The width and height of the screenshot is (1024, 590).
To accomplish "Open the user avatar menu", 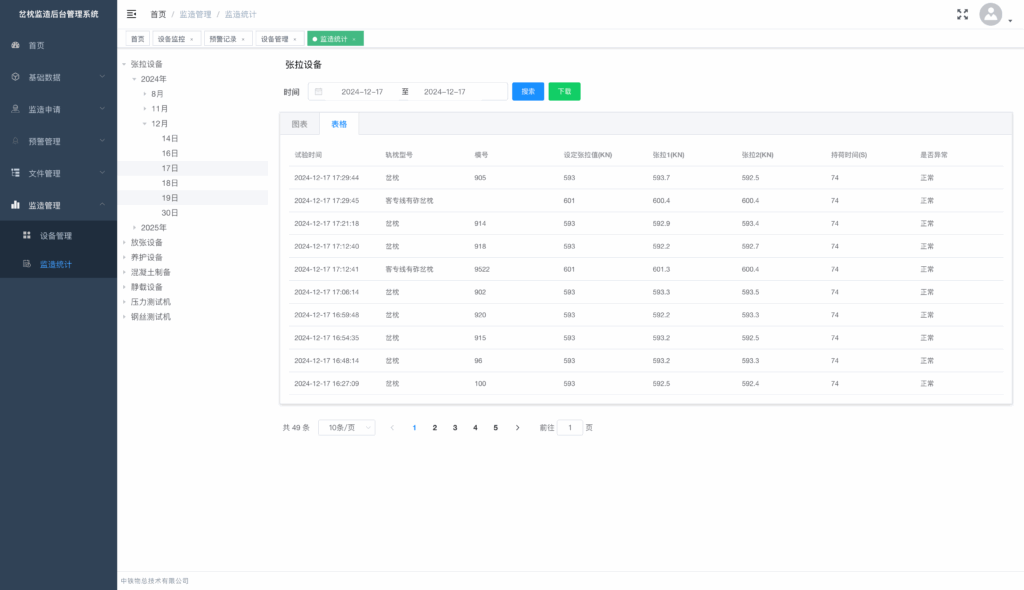I will pos(990,14).
